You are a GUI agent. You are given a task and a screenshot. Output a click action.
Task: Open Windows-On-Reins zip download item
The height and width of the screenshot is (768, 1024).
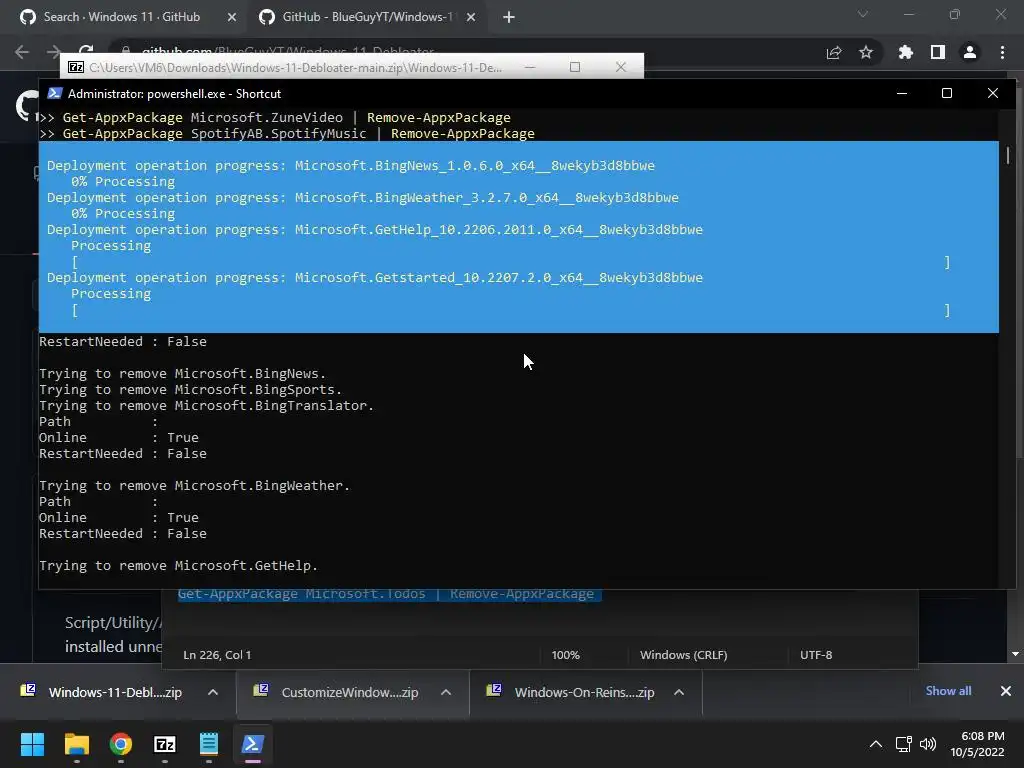tap(572, 692)
